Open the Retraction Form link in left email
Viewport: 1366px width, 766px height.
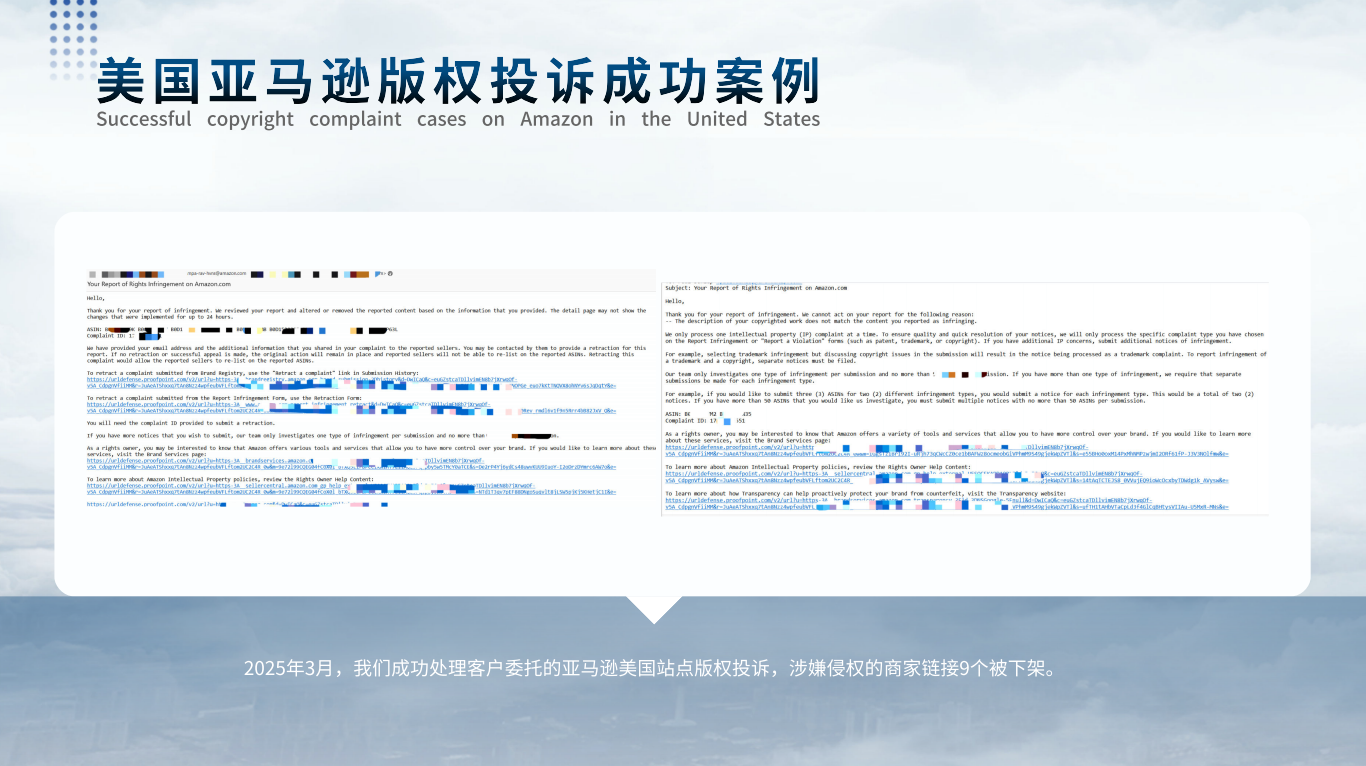pos(351,407)
